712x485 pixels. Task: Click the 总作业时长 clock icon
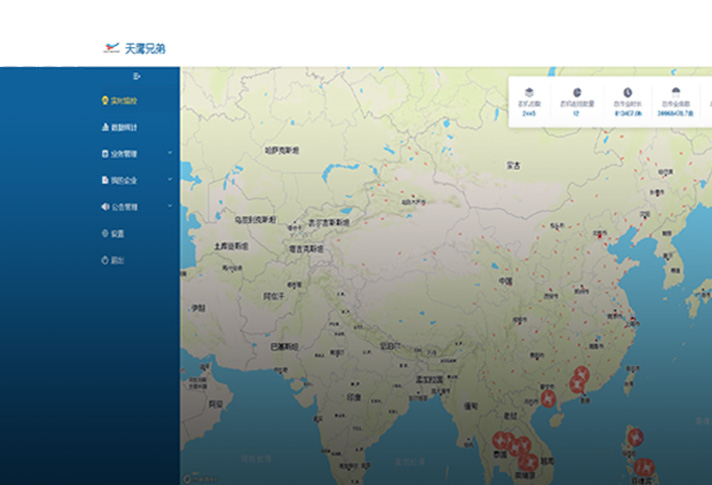click(628, 93)
